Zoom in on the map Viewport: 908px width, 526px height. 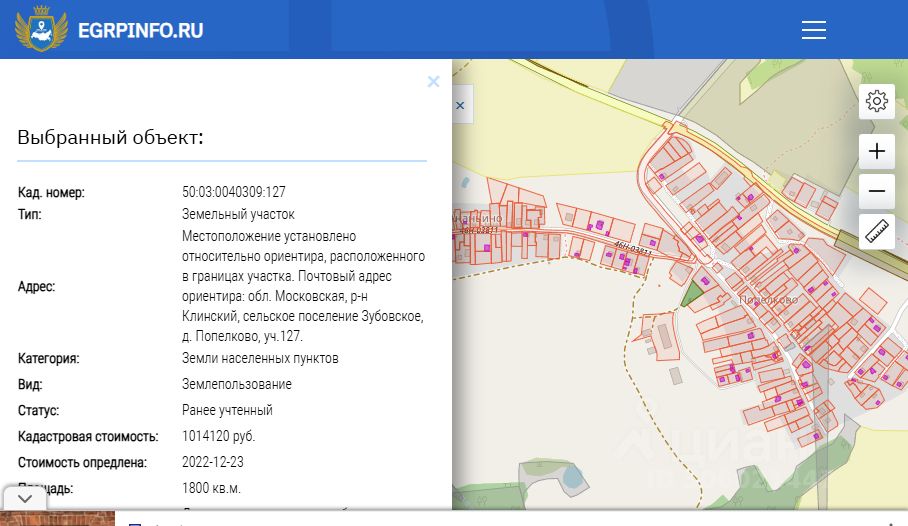877,152
